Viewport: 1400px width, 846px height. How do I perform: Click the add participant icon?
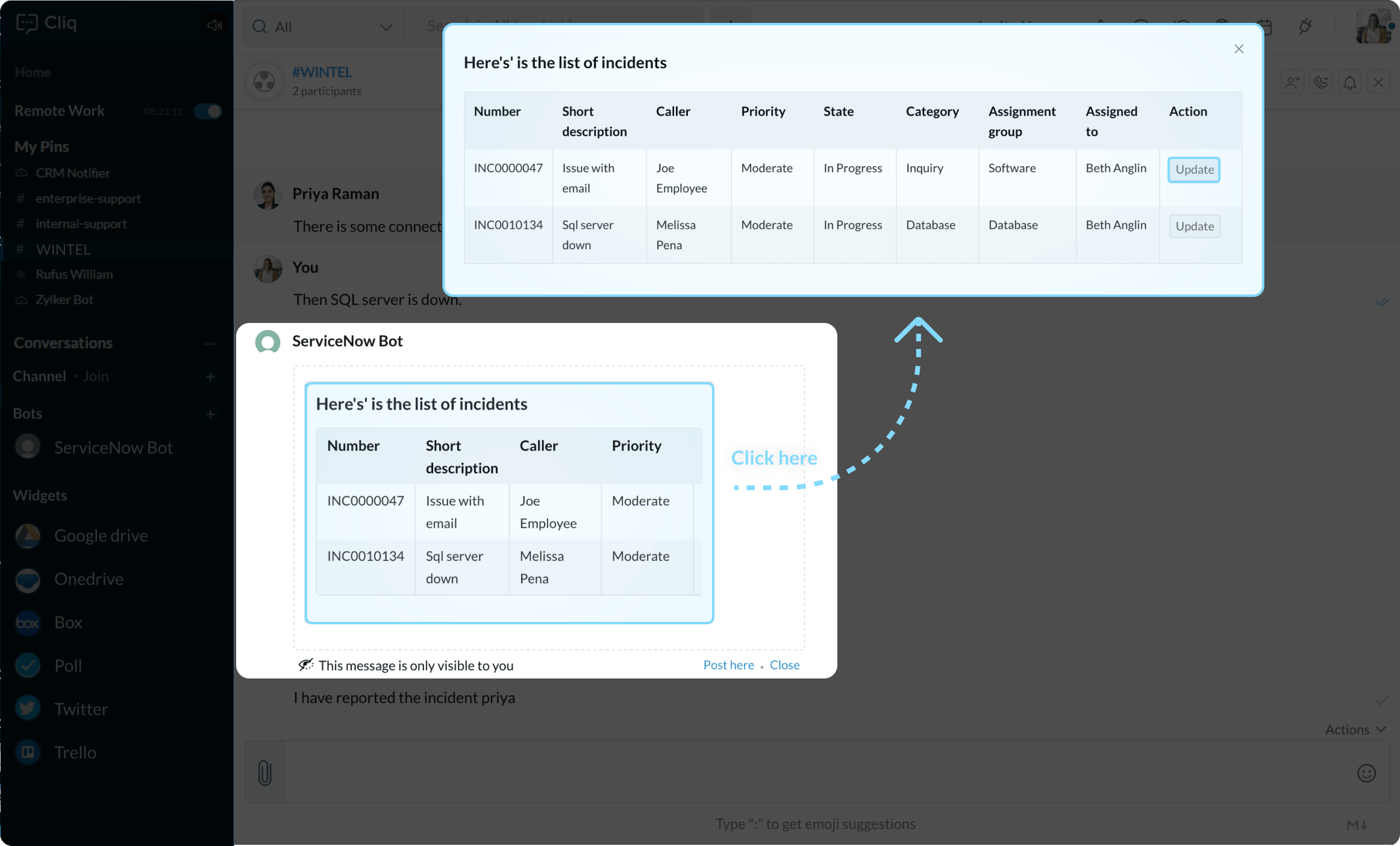click(1292, 82)
